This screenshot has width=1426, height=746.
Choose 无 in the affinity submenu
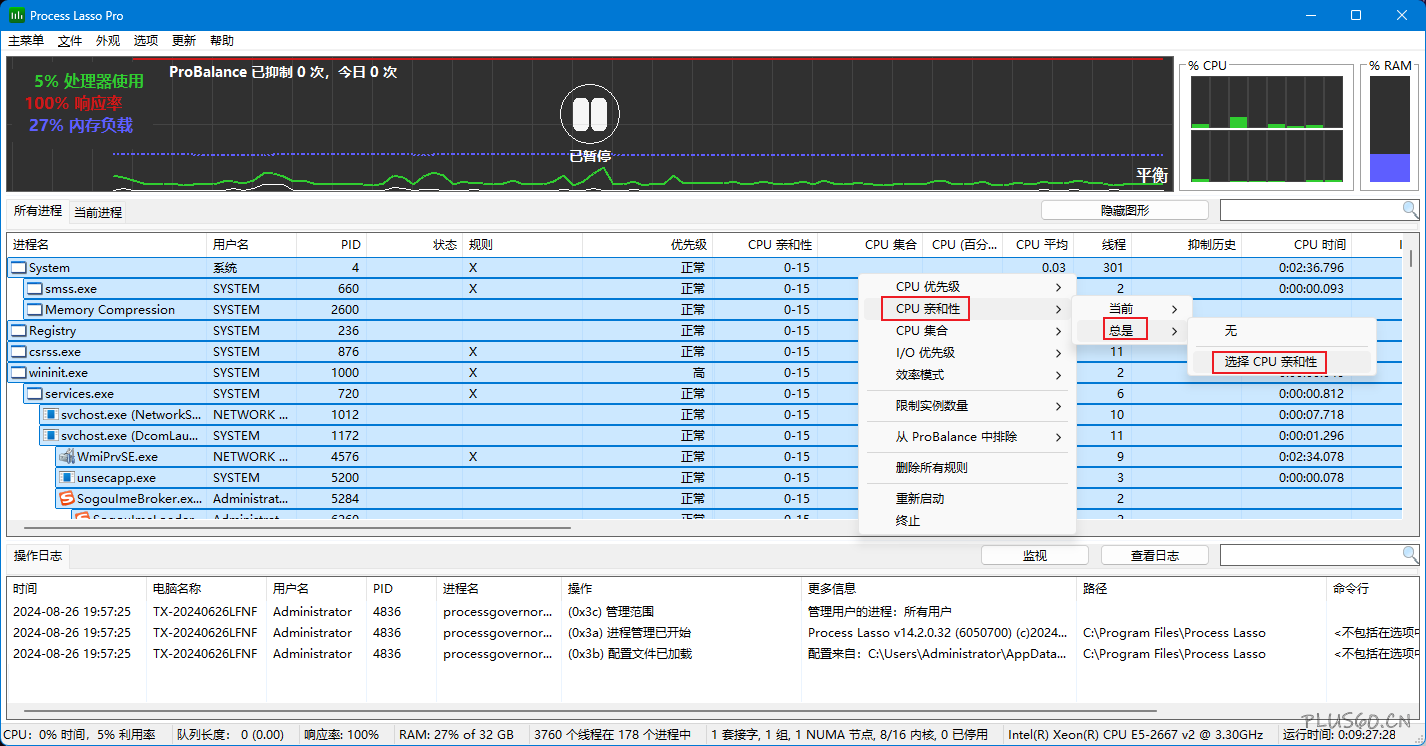click(1231, 331)
